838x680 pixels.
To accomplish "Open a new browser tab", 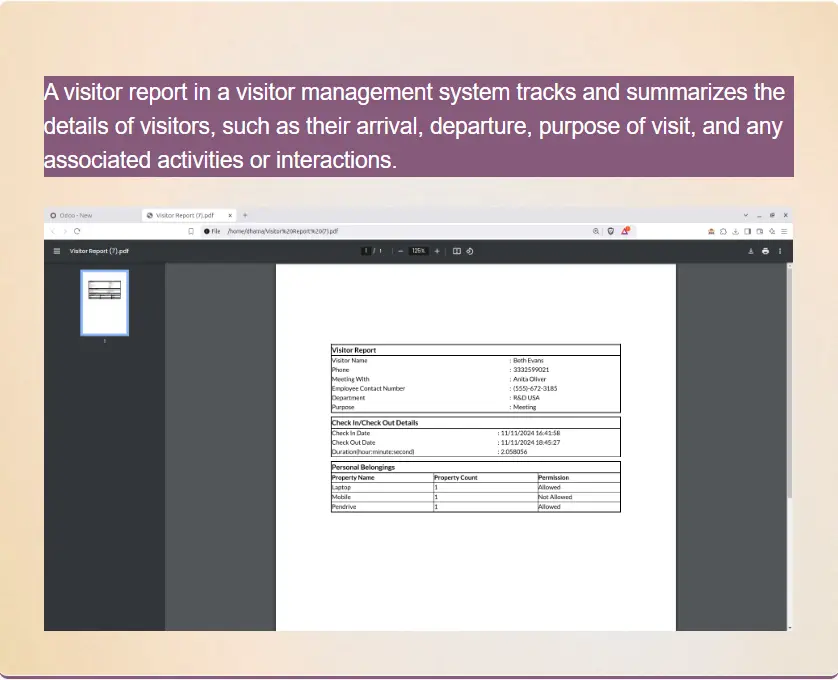I will pos(245,215).
